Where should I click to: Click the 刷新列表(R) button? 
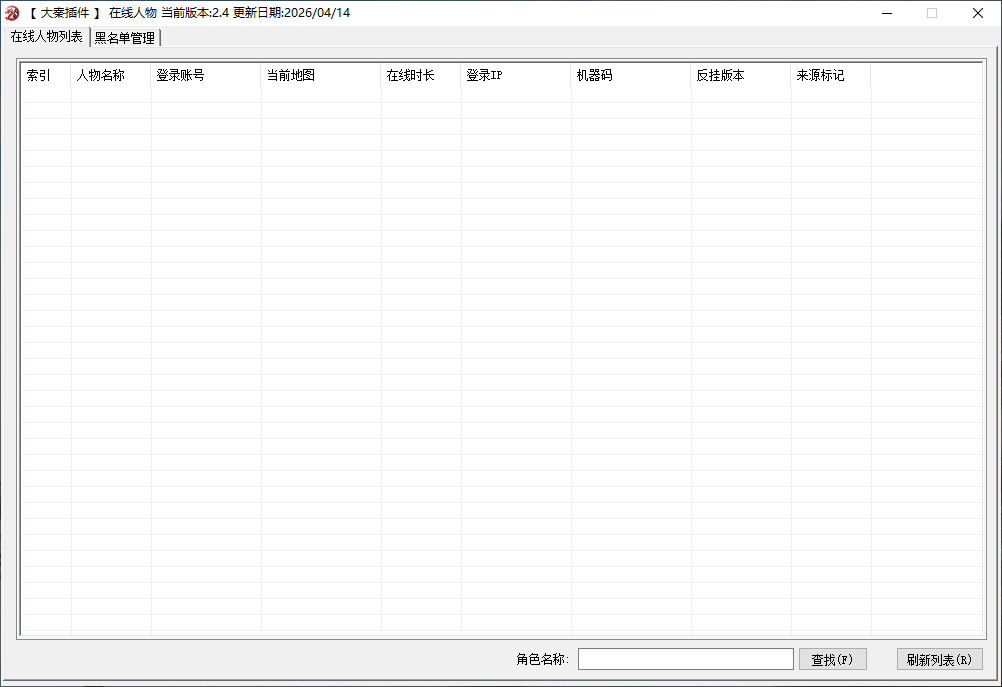click(939, 659)
